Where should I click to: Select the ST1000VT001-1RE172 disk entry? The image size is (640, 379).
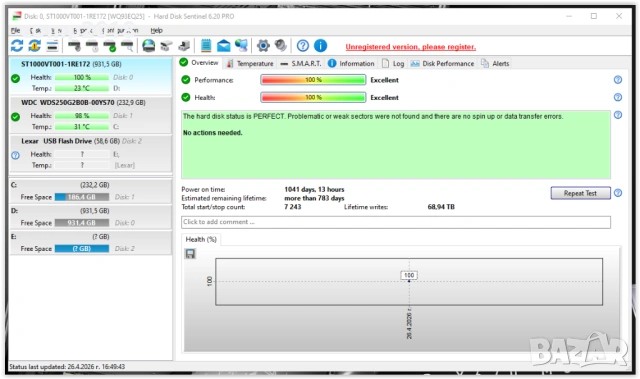click(91, 76)
